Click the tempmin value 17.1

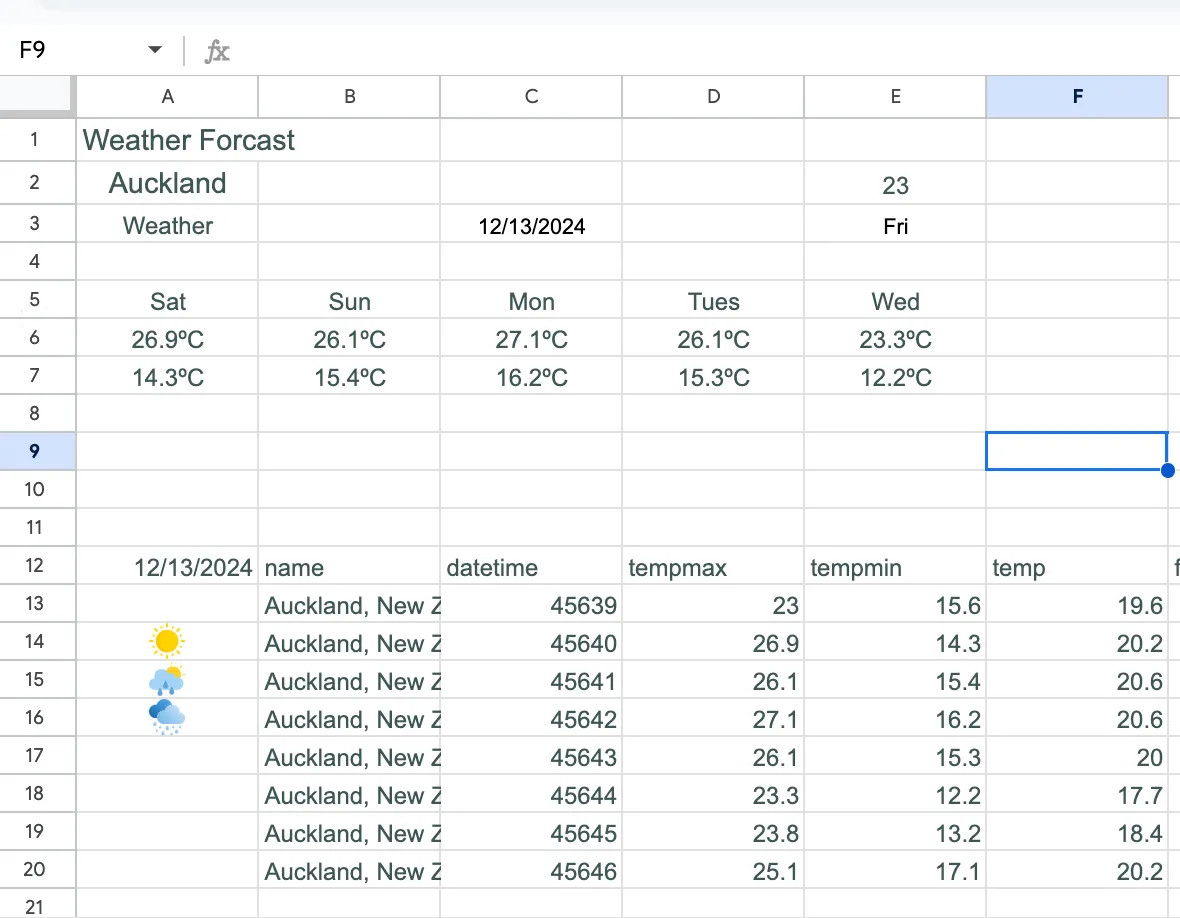click(896, 869)
